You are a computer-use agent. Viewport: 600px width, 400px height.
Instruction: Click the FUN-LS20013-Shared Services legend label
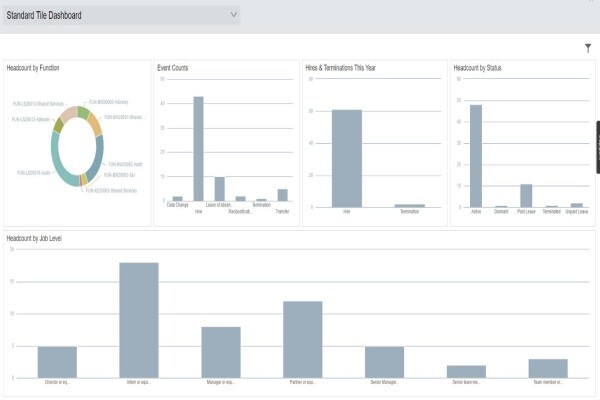38,104
